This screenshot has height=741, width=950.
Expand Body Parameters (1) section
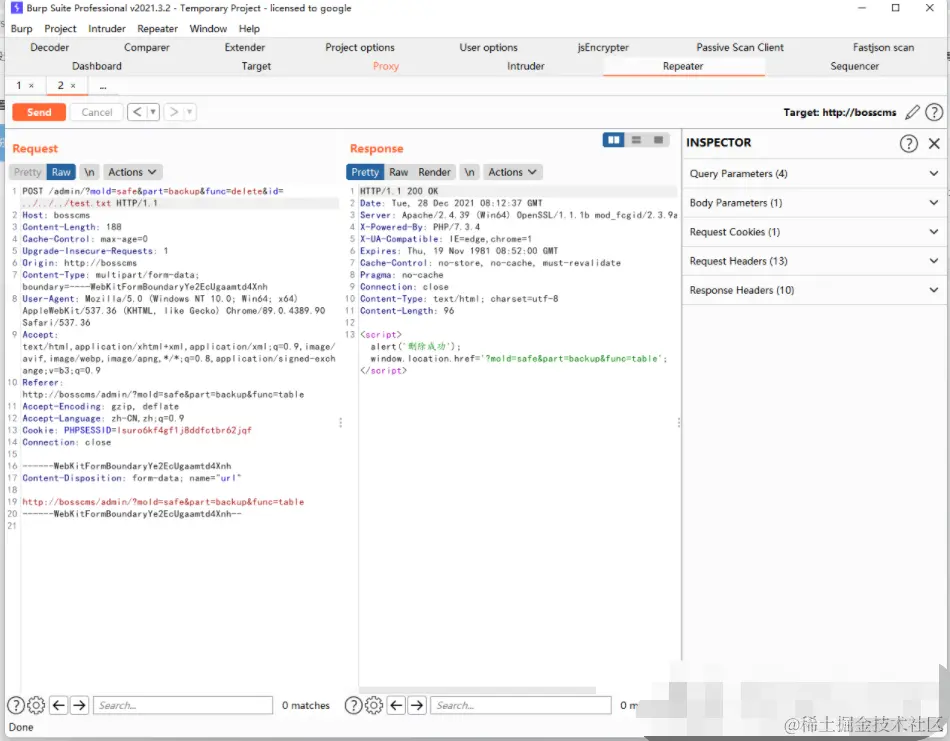click(814, 203)
